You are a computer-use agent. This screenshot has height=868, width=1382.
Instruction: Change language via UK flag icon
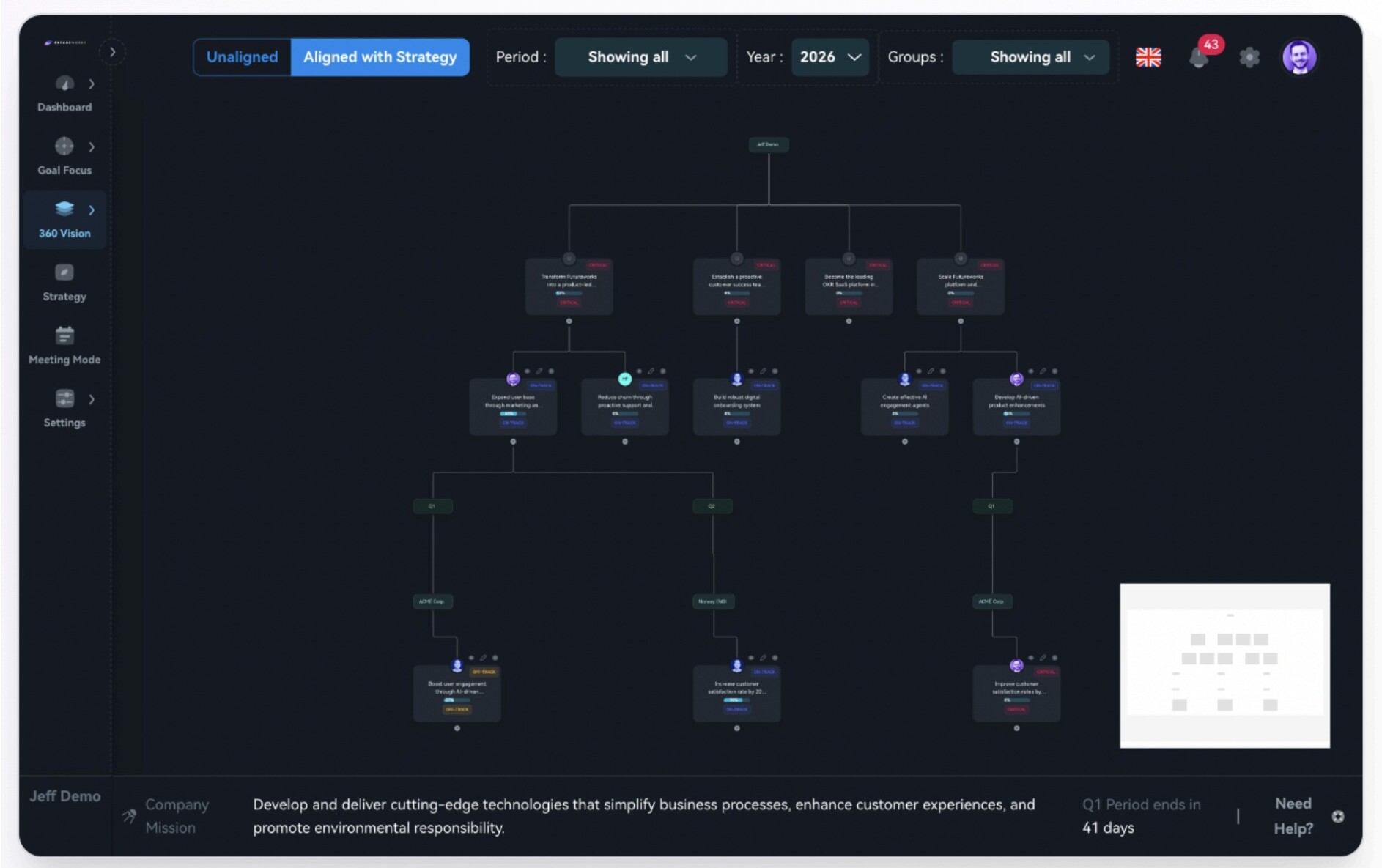click(x=1148, y=57)
